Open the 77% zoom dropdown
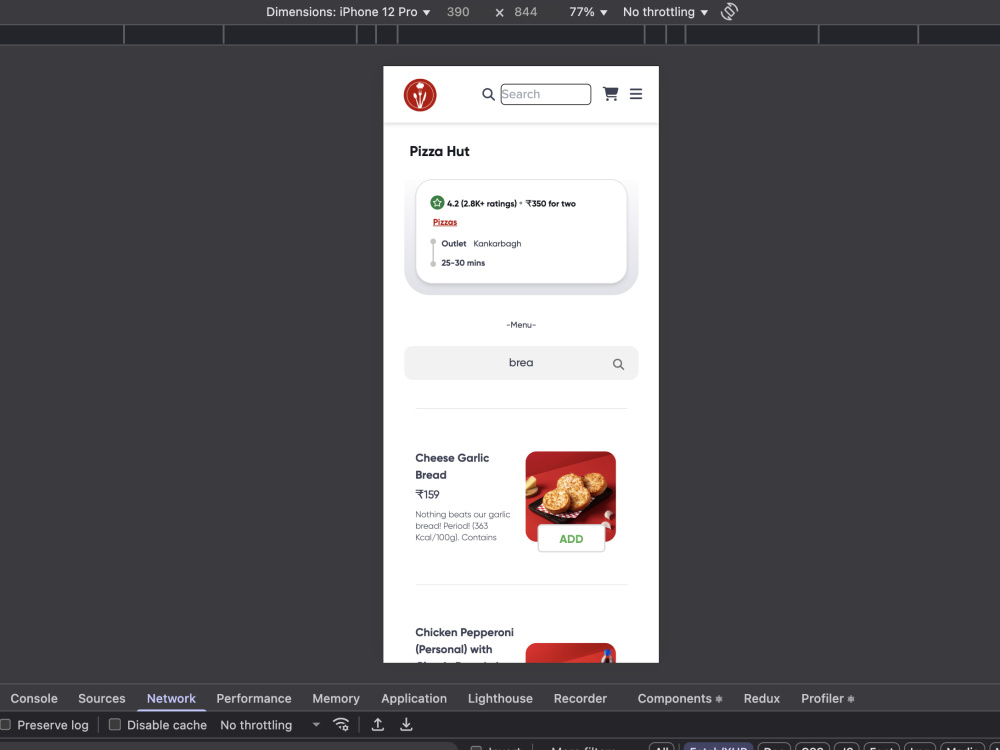 pyautogui.click(x=588, y=12)
